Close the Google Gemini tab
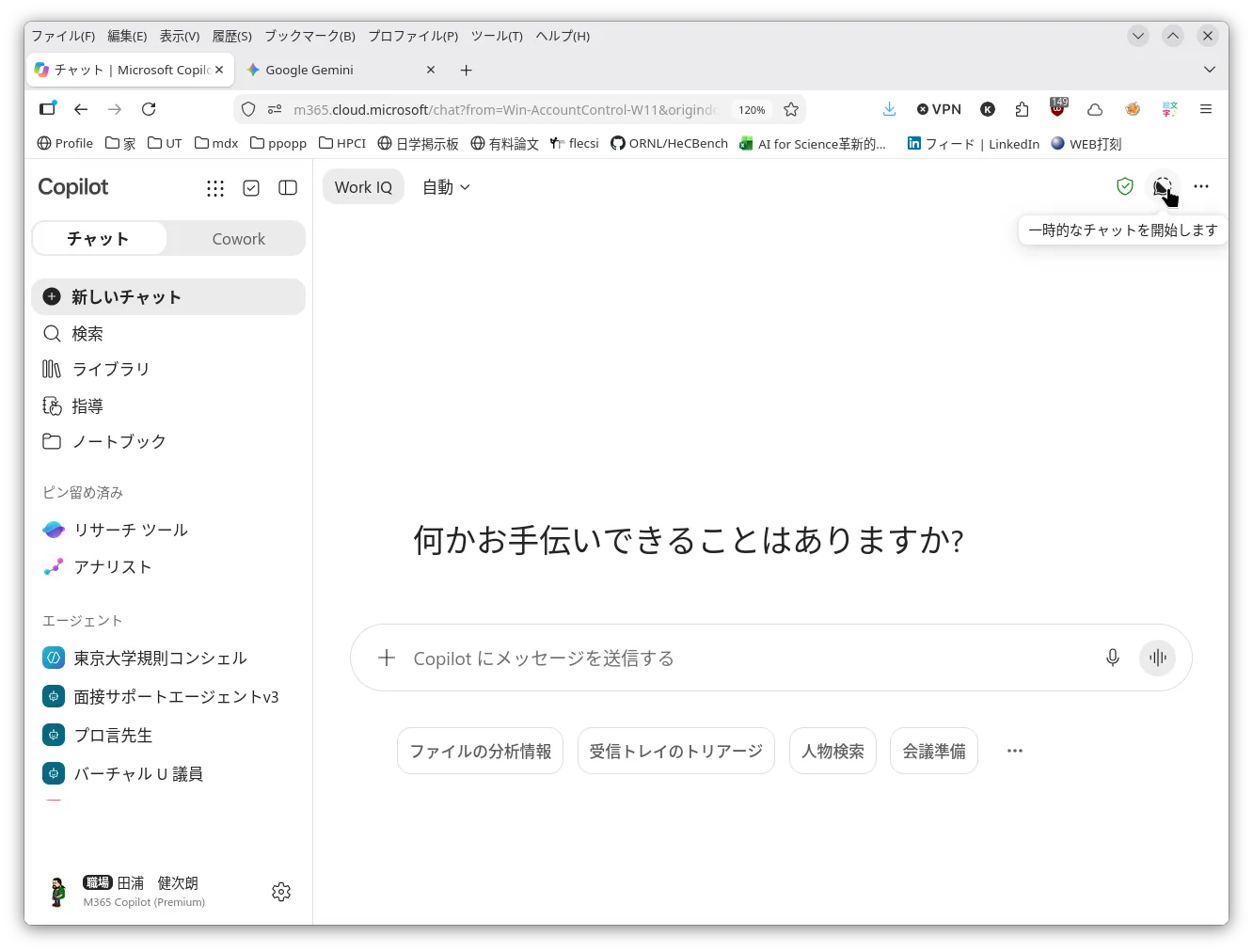 431,70
